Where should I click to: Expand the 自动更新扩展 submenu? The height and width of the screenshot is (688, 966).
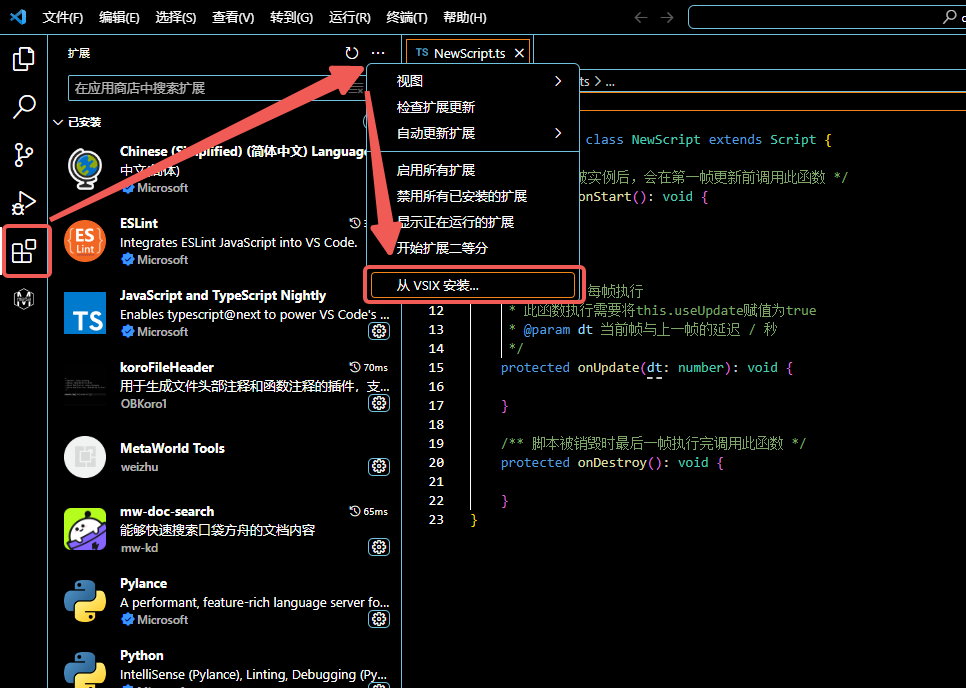click(473, 133)
